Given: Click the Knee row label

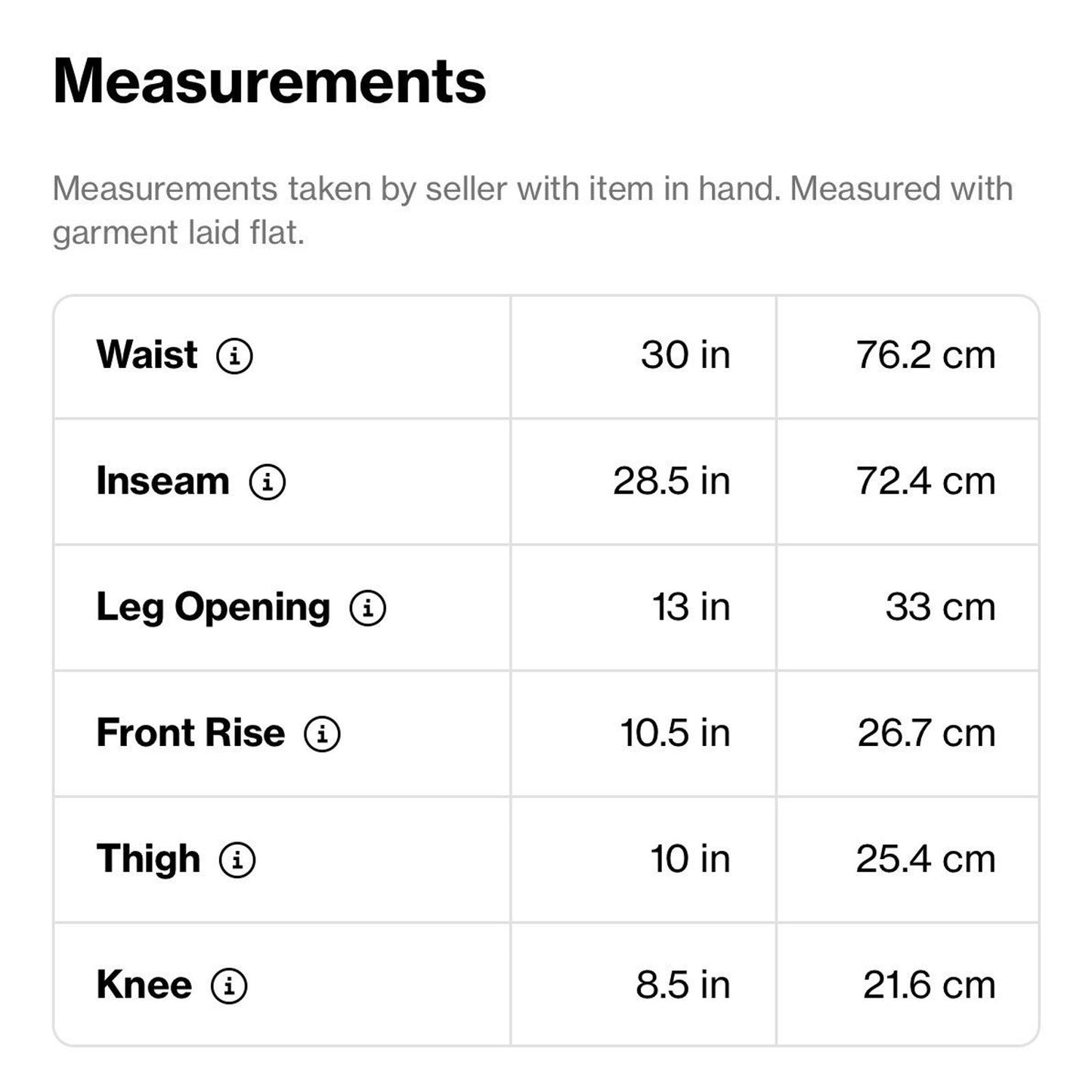Looking at the screenshot, I should tap(144, 985).
